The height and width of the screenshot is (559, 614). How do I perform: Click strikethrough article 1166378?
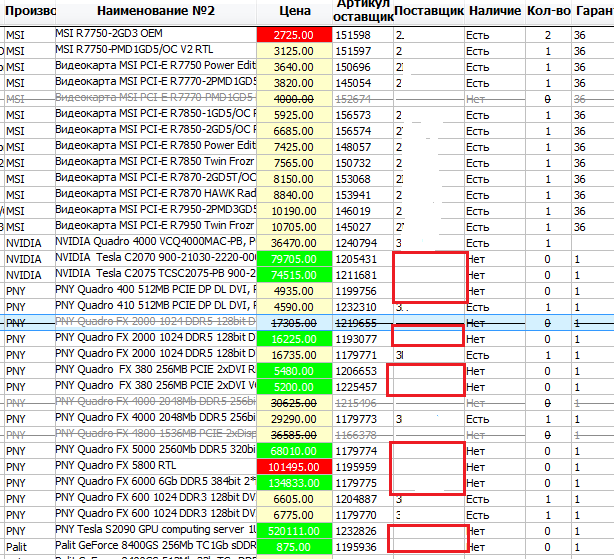click(x=356, y=435)
